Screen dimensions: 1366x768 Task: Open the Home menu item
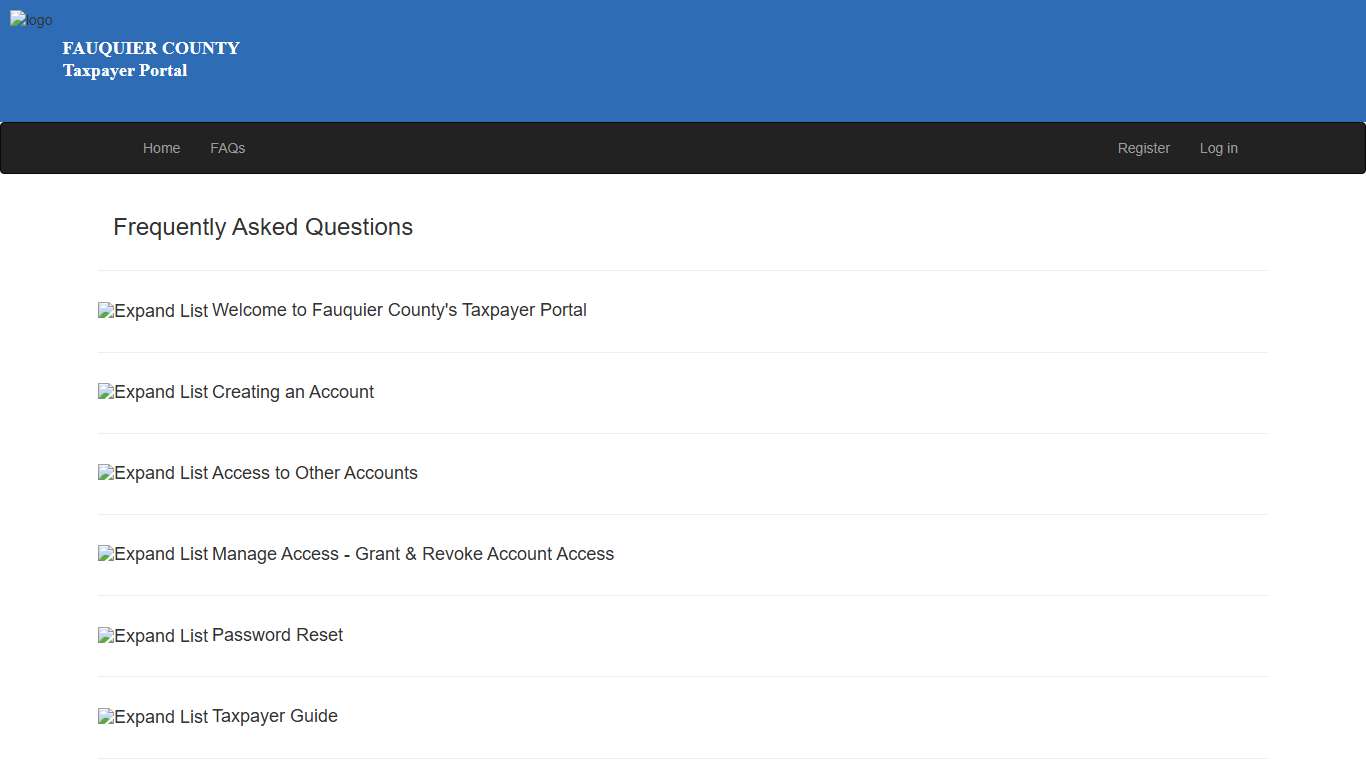coord(161,148)
